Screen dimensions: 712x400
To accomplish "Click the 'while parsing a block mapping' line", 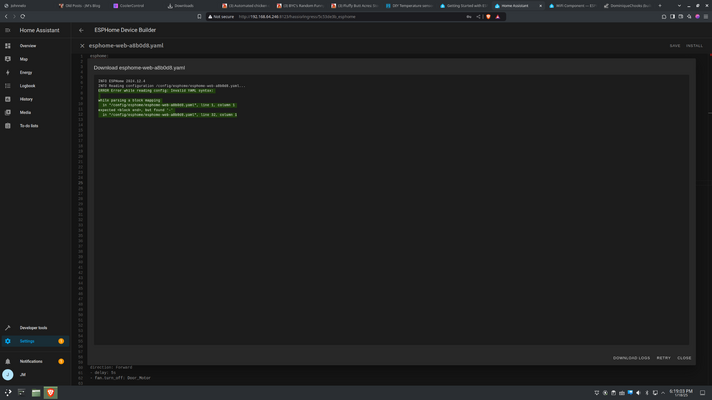I will coord(129,100).
